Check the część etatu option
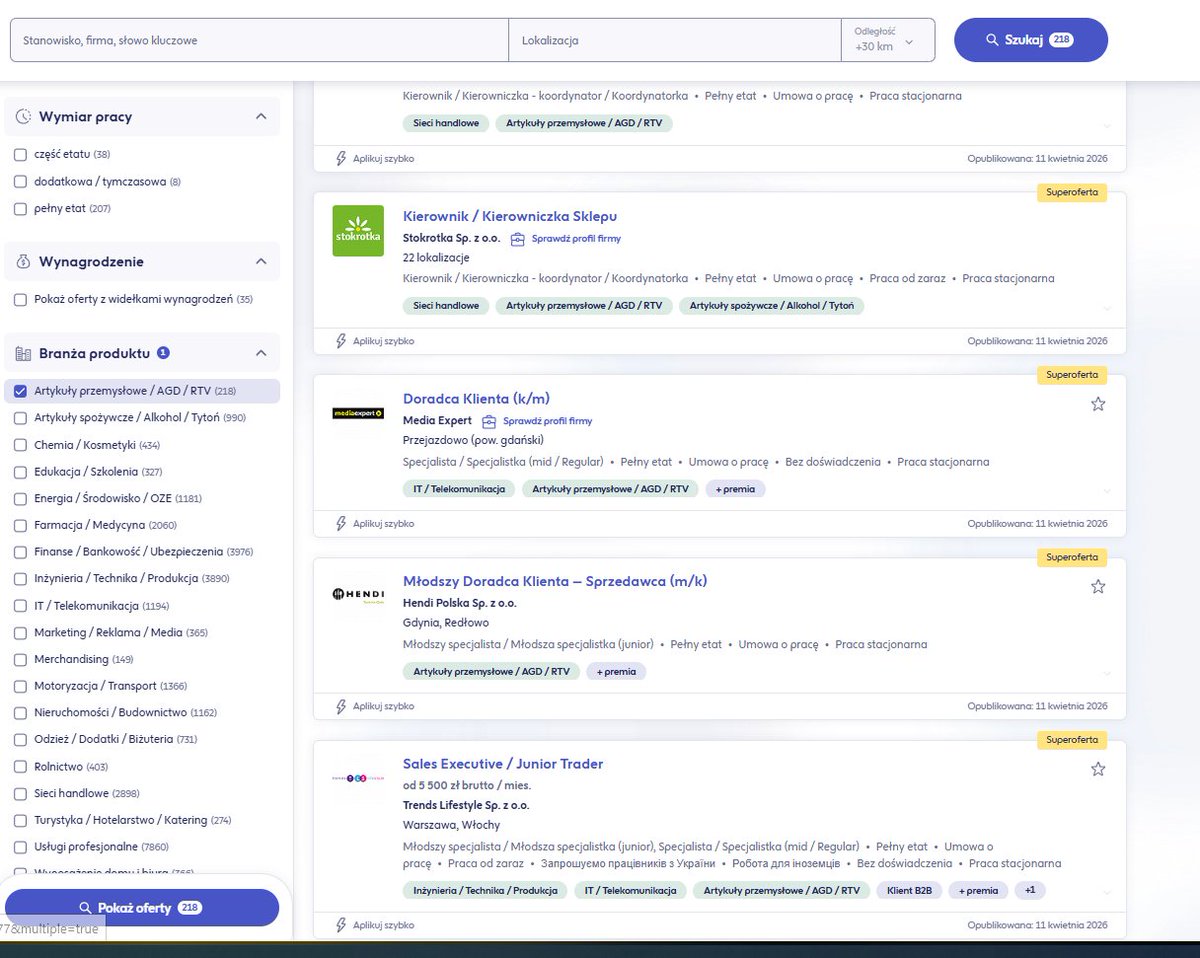 coord(20,154)
